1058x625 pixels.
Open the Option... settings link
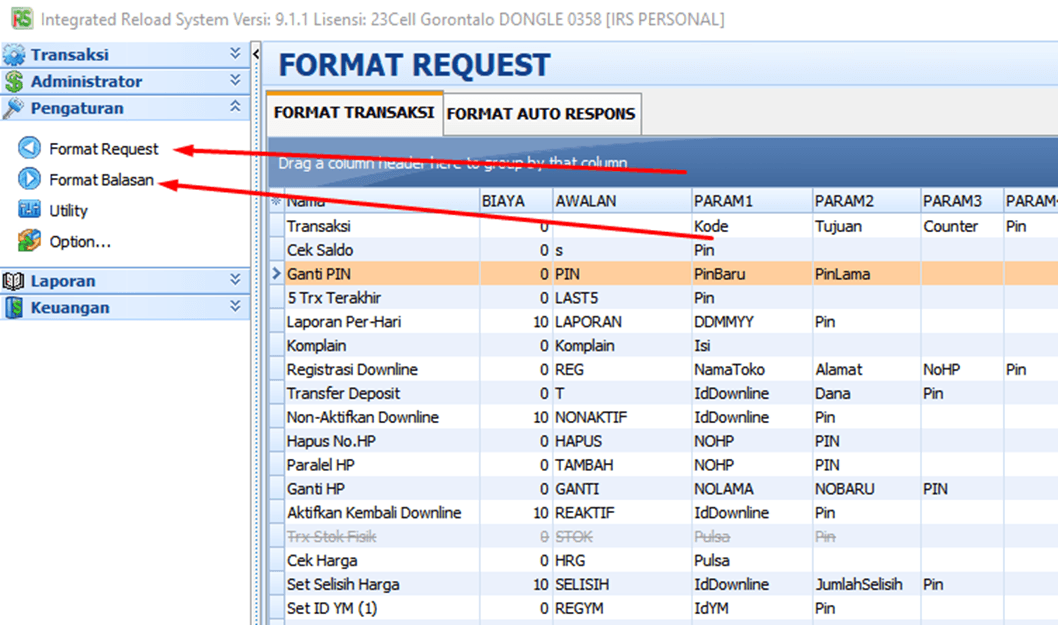(x=80, y=241)
